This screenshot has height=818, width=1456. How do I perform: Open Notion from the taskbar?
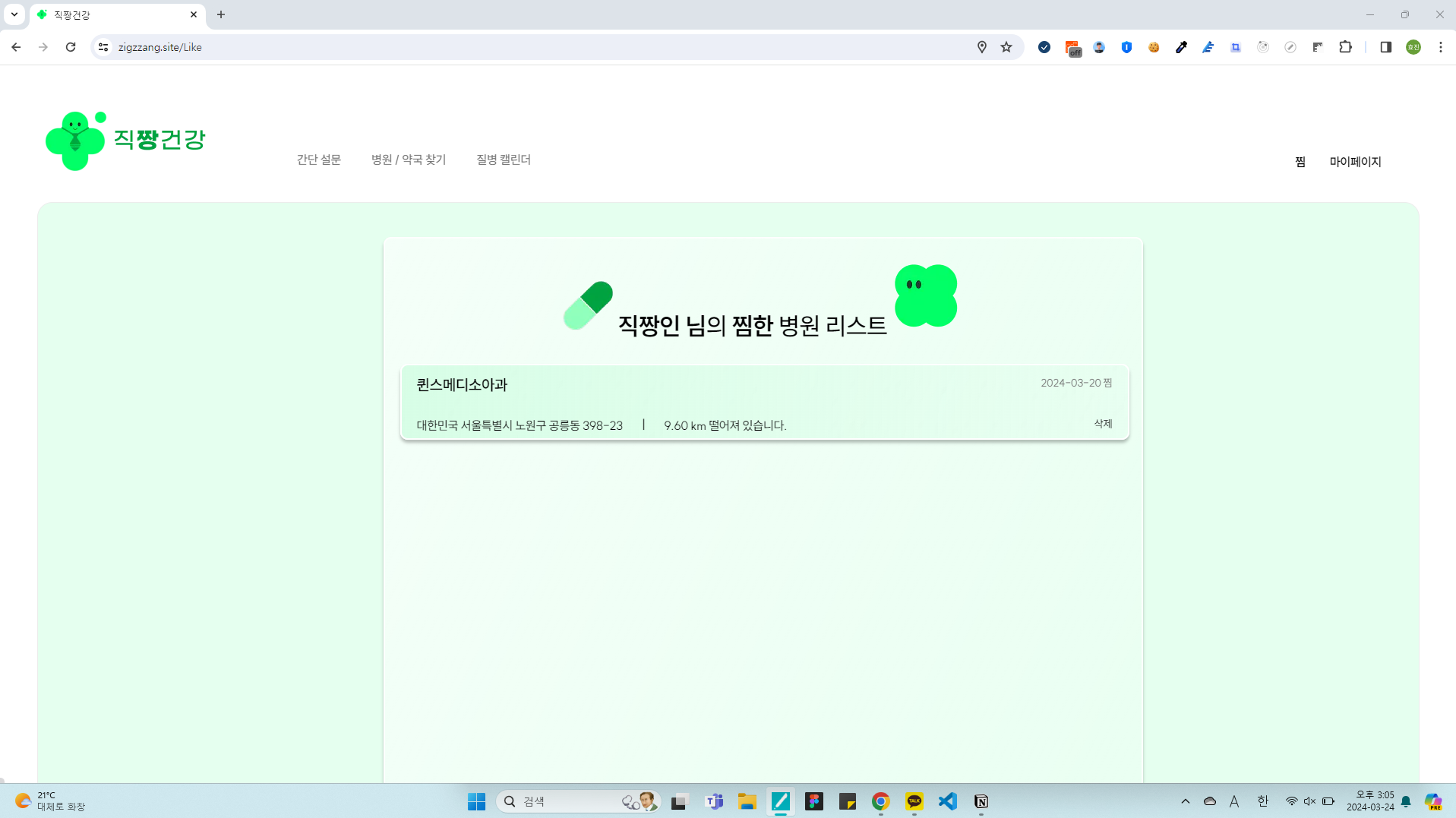(x=981, y=801)
